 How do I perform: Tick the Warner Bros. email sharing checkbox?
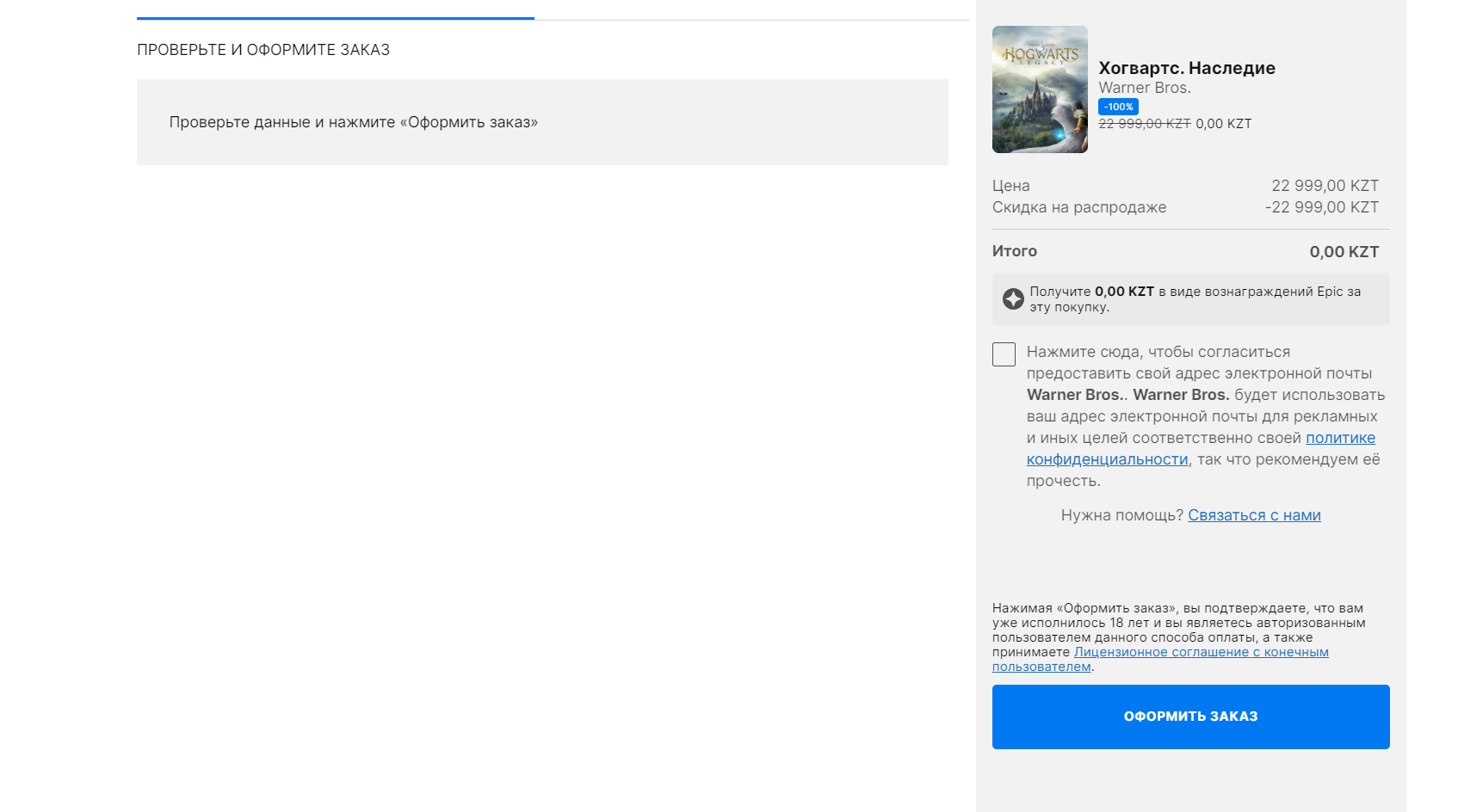coord(1004,354)
